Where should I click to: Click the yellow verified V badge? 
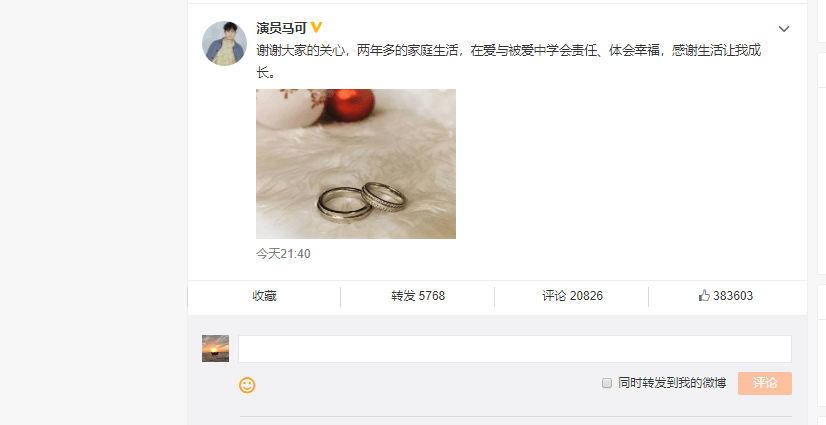tap(316, 27)
